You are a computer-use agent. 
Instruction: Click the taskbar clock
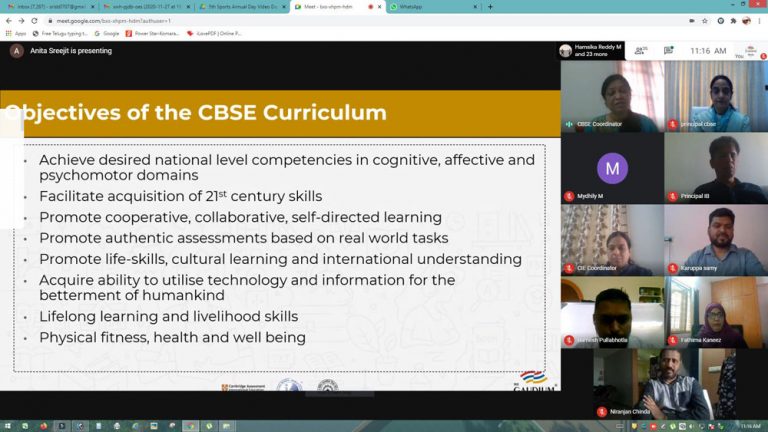coord(750,426)
